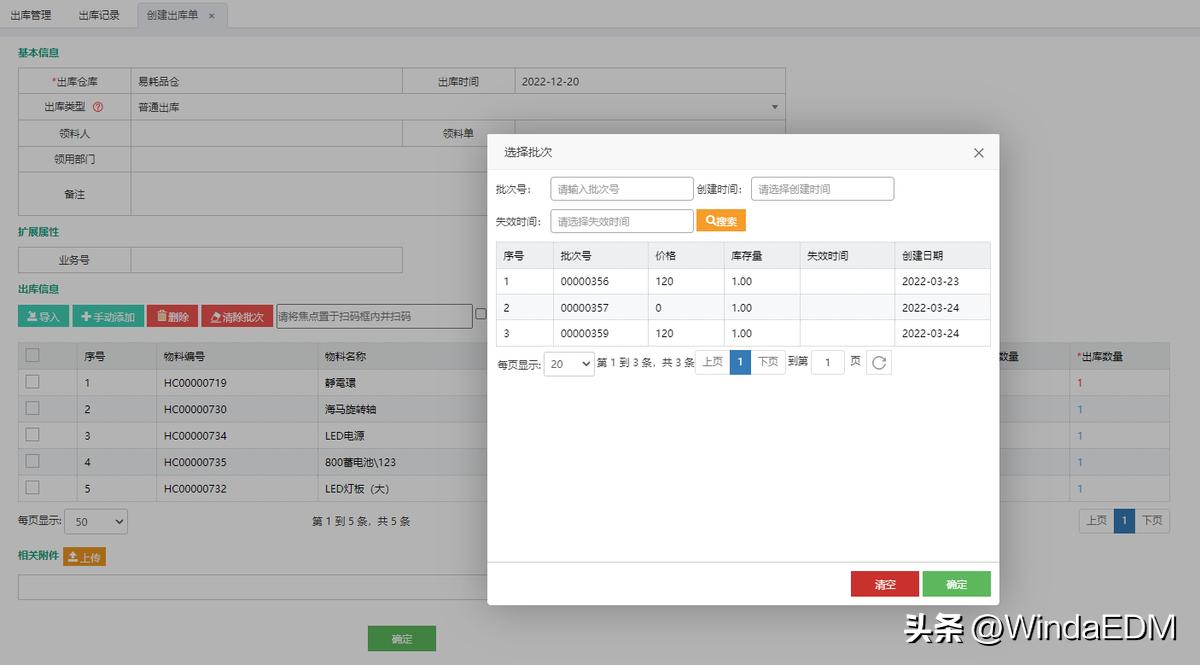Open the help icon next to 出库类型
The width and height of the screenshot is (1200, 665).
click(x=97, y=107)
